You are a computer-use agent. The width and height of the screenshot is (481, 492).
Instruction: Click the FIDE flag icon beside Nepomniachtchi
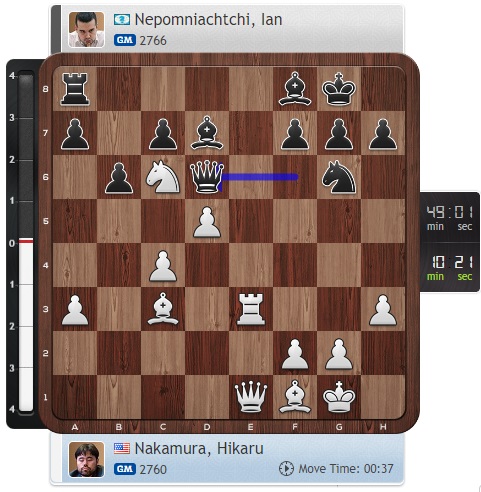pos(122,20)
